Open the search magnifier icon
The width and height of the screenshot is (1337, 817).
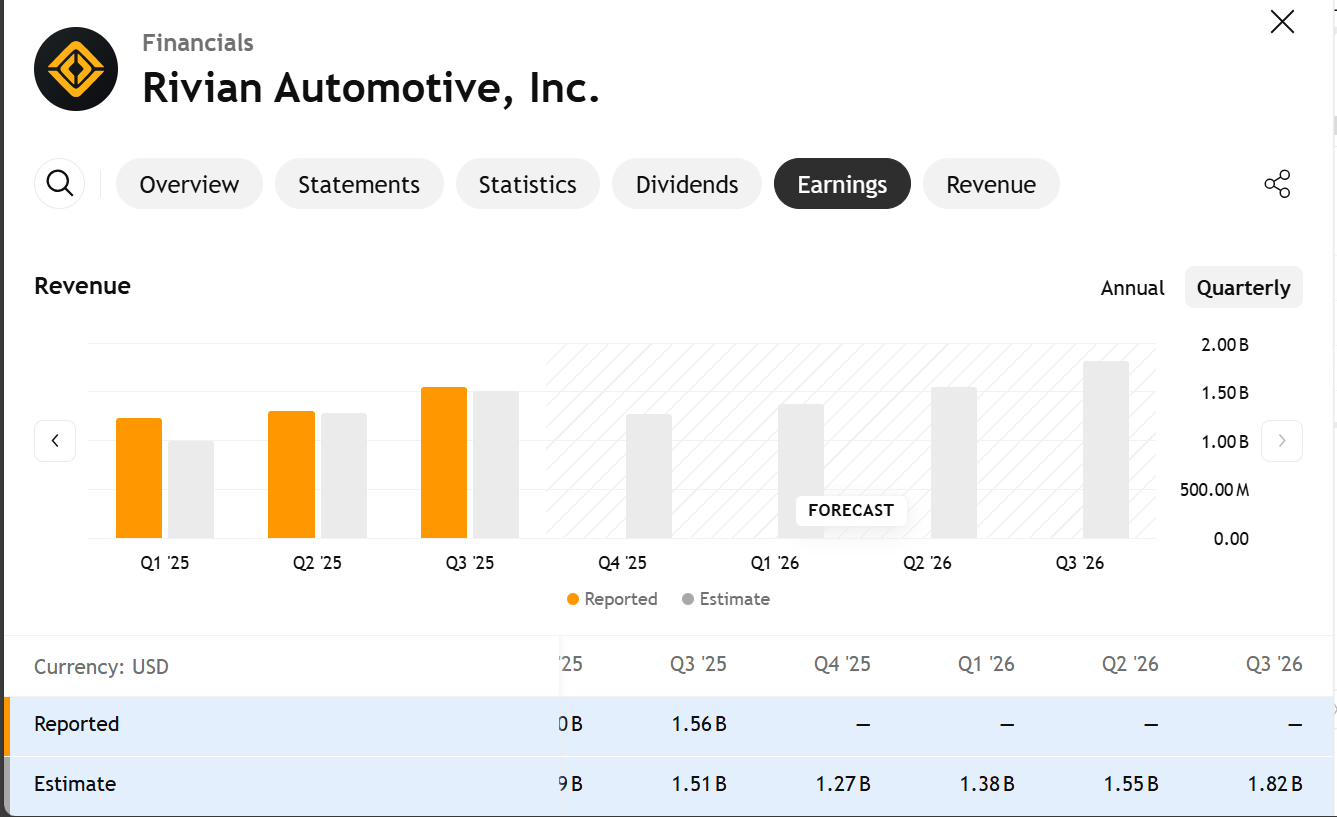60,184
